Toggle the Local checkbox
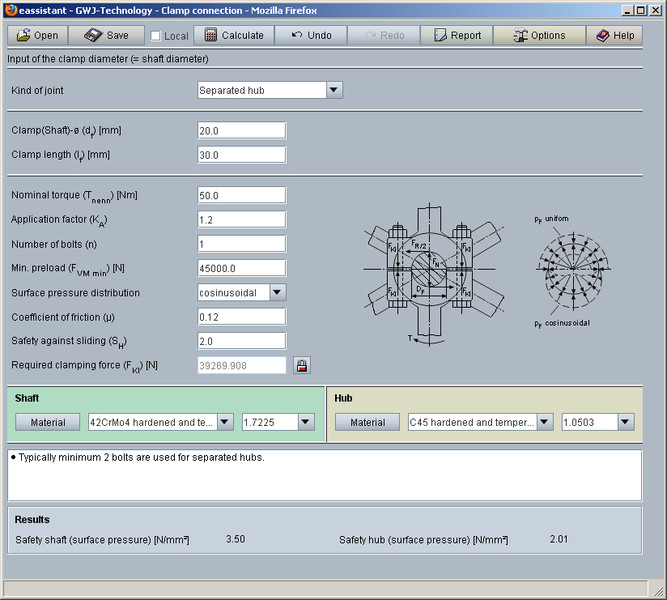This screenshot has height=600, width=667. click(x=156, y=36)
